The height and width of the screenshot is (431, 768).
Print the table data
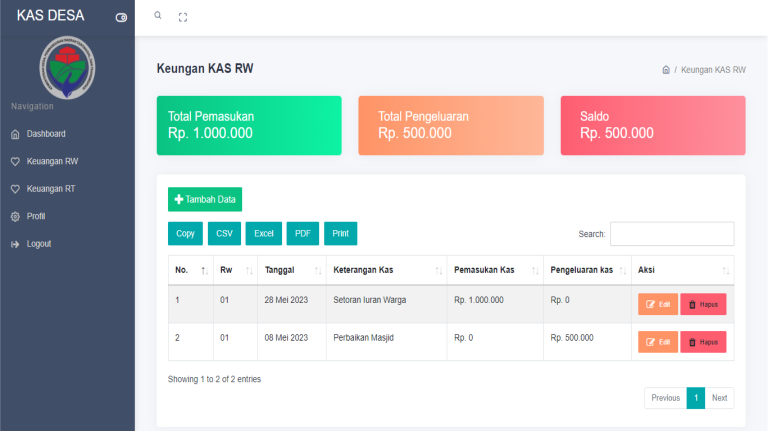pos(340,233)
